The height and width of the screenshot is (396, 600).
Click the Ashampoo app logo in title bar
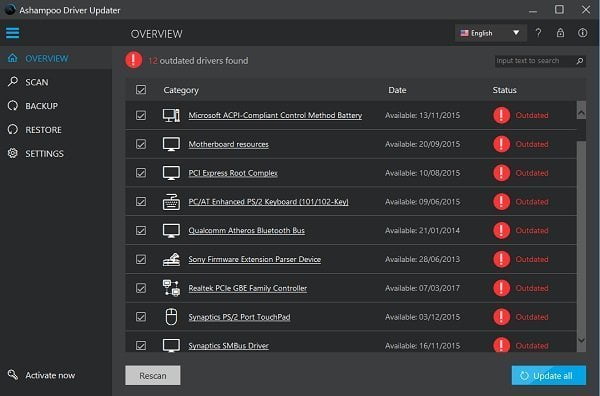click(x=10, y=9)
